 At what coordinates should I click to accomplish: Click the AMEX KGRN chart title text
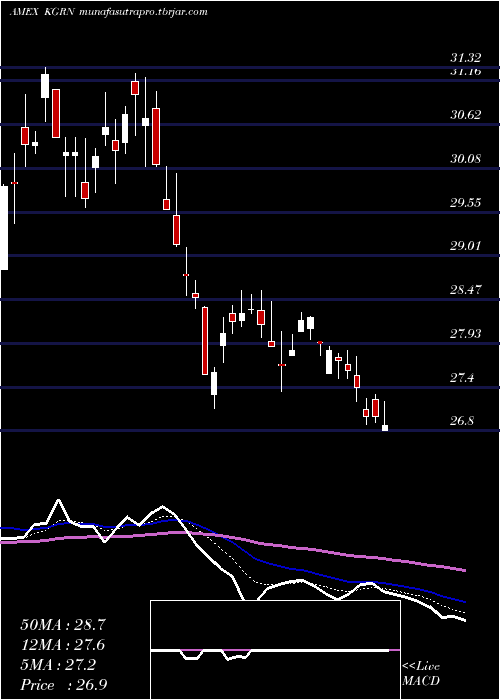[108, 12]
